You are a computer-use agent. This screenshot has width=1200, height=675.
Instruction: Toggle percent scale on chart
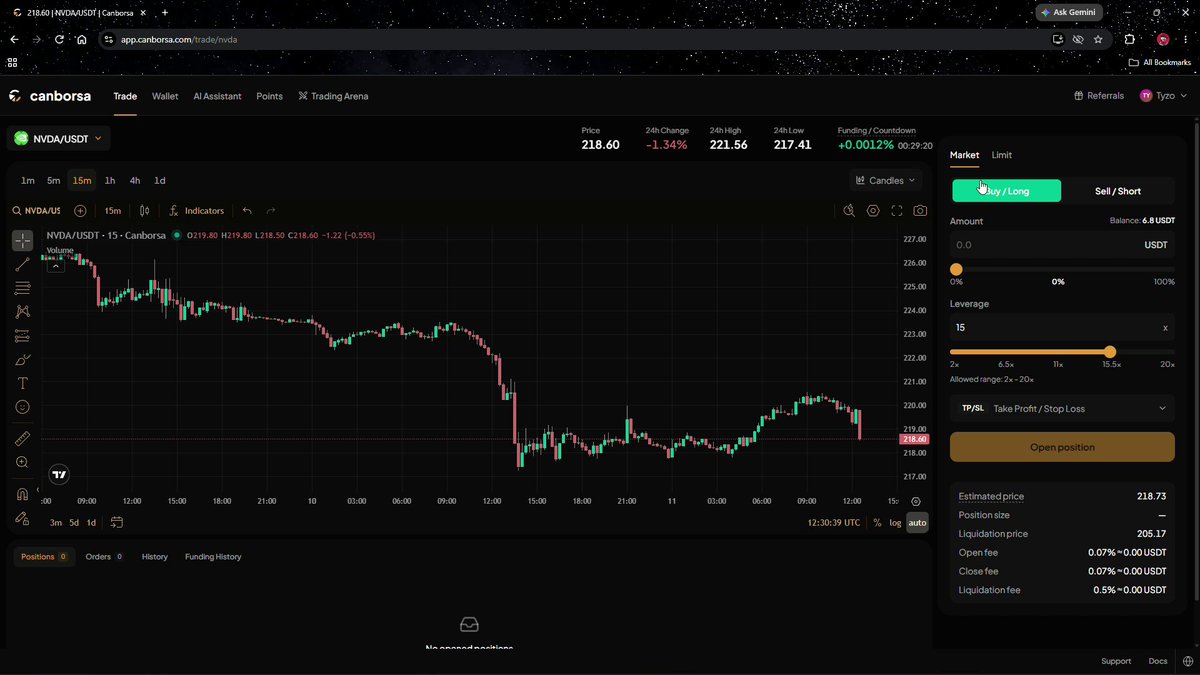point(877,522)
